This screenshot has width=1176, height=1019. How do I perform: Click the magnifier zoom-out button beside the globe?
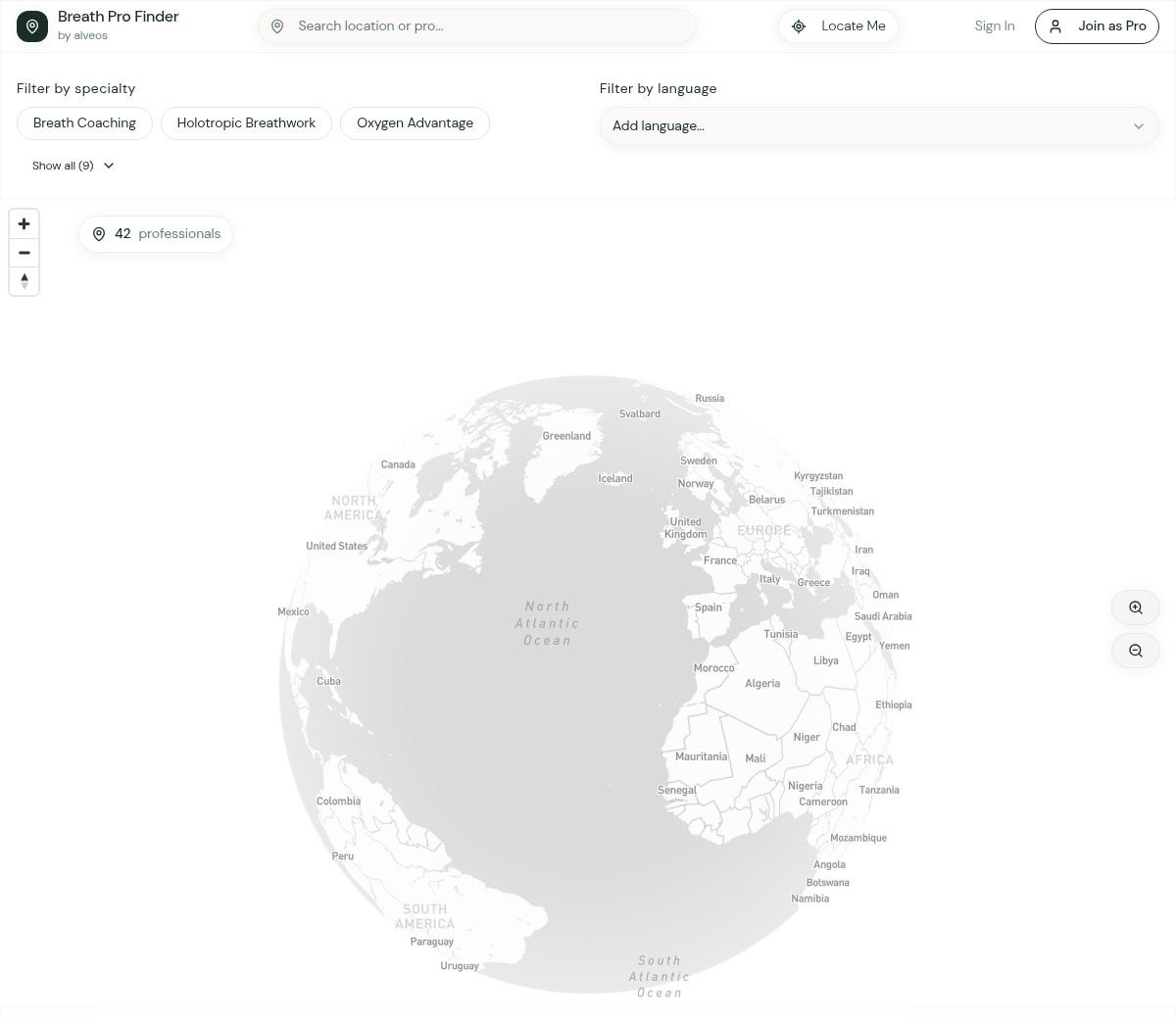click(x=1136, y=651)
